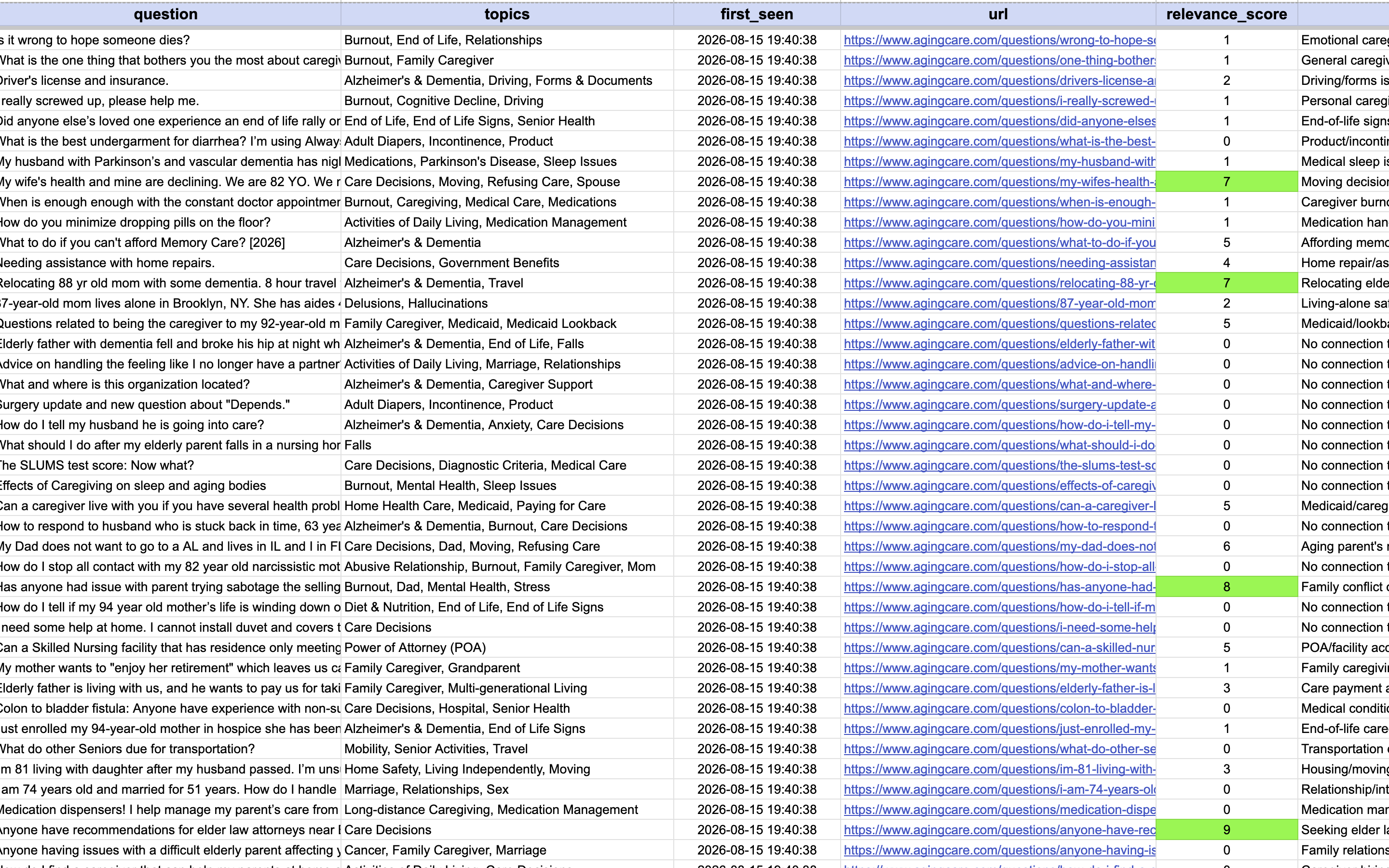Follow the colon-to-bladder question link

click(1000, 708)
